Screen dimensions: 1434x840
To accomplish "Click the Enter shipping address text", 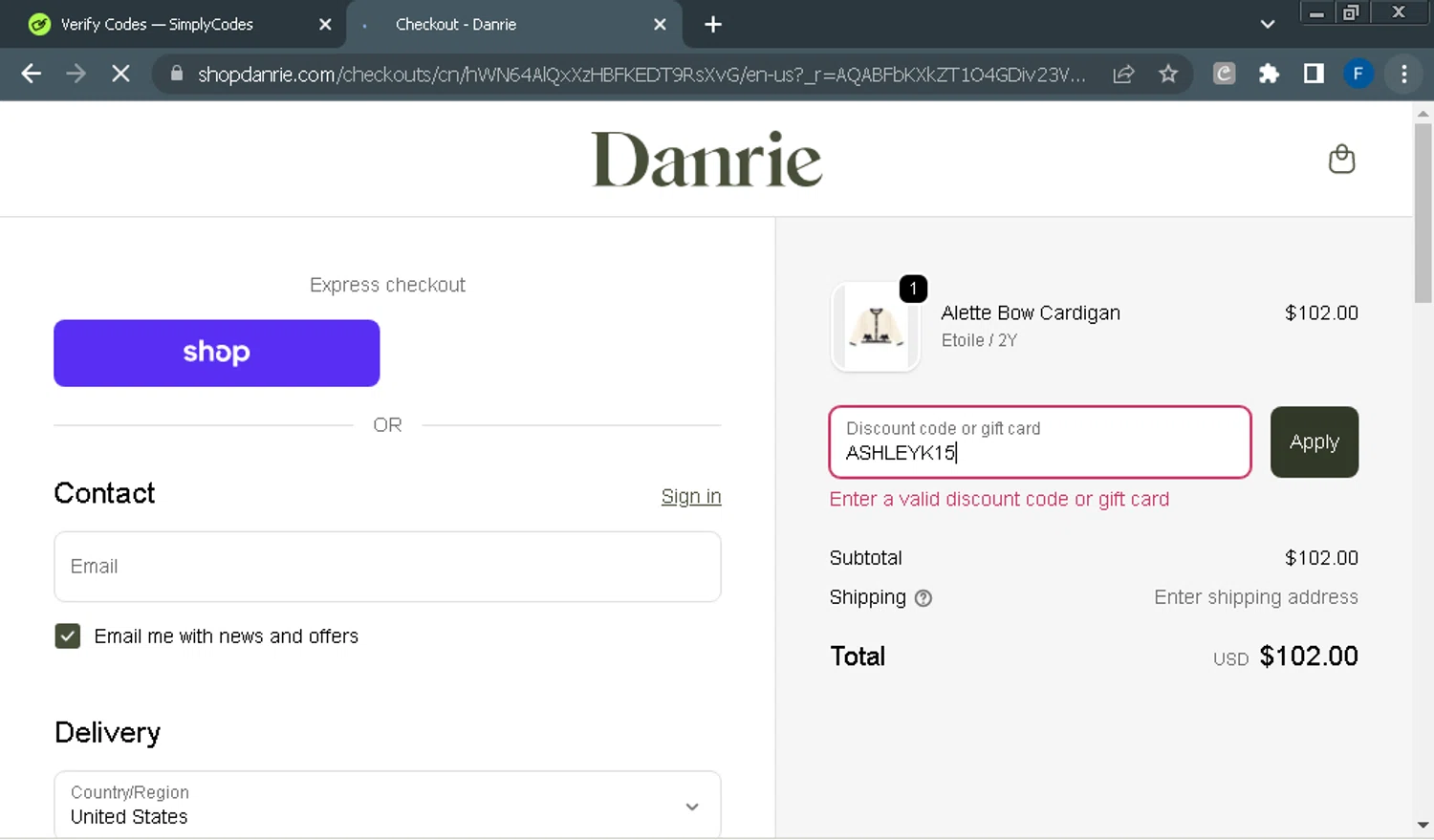I will click(x=1255, y=597).
